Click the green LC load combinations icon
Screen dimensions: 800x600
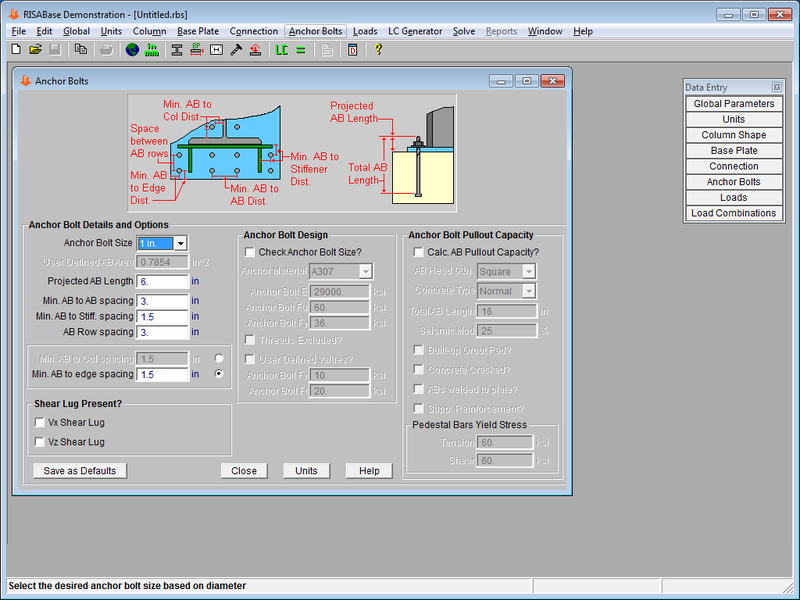[x=281, y=49]
